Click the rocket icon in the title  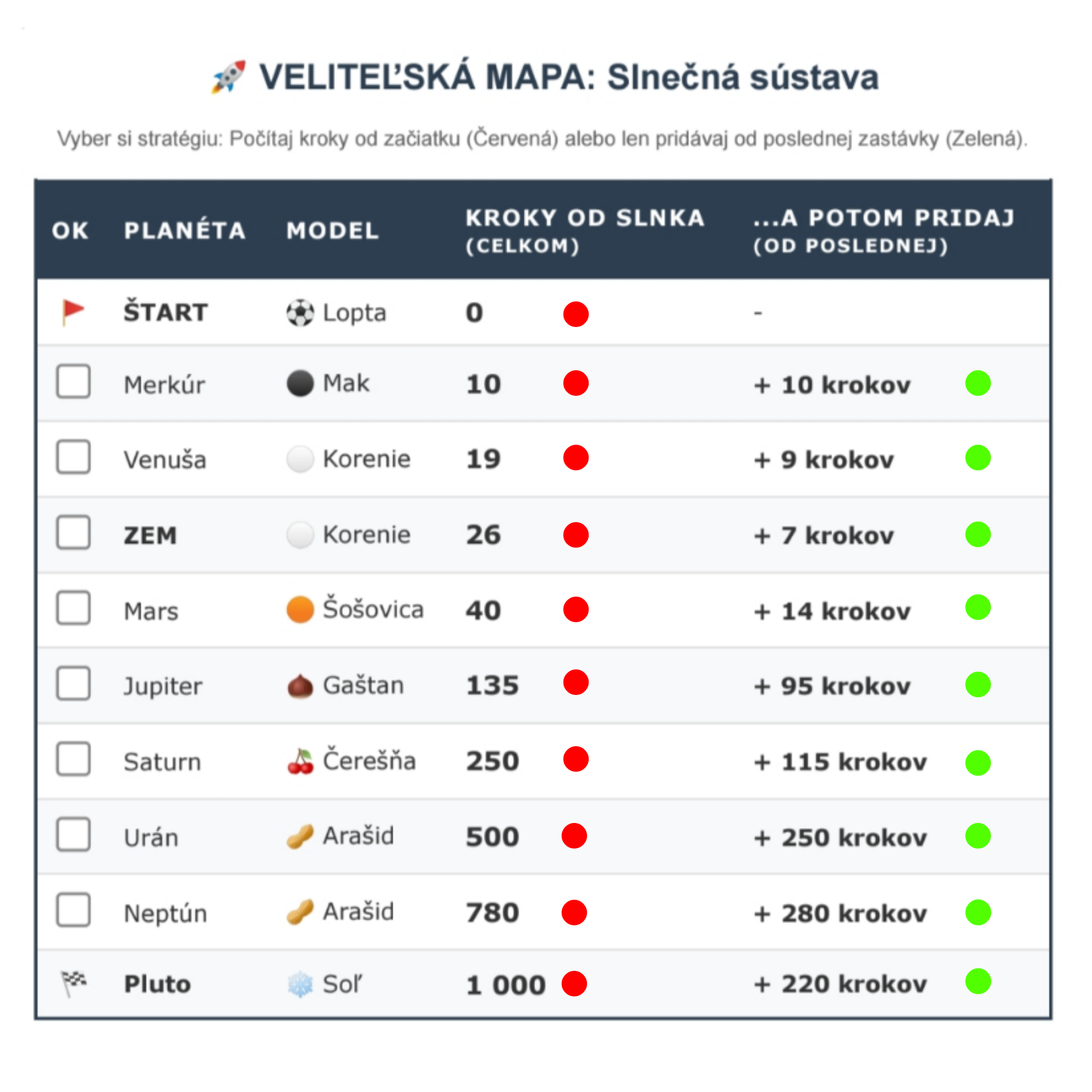click(229, 77)
